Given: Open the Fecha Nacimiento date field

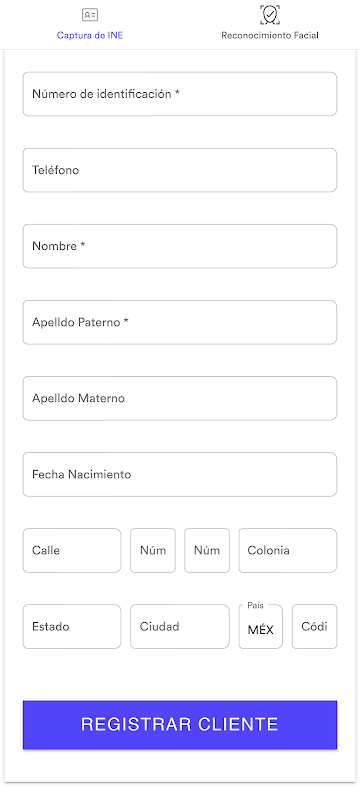Looking at the screenshot, I should [179, 474].
